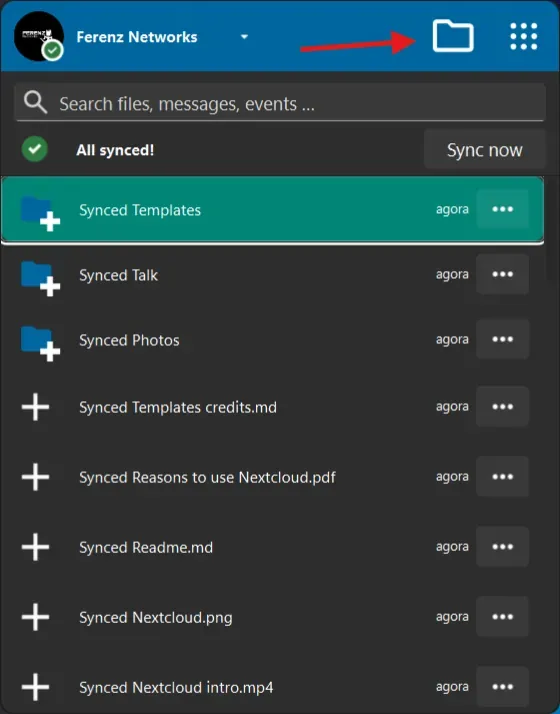Open the apps grid menu
This screenshot has height=714, width=560.
pyautogui.click(x=524, y=36)
